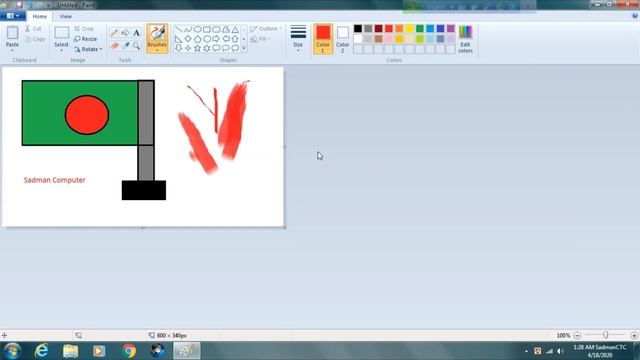The height and width of the screenshot is (360, 640).
Task: Activate Color 2 background selector
Action: click(x=342, y=39)
